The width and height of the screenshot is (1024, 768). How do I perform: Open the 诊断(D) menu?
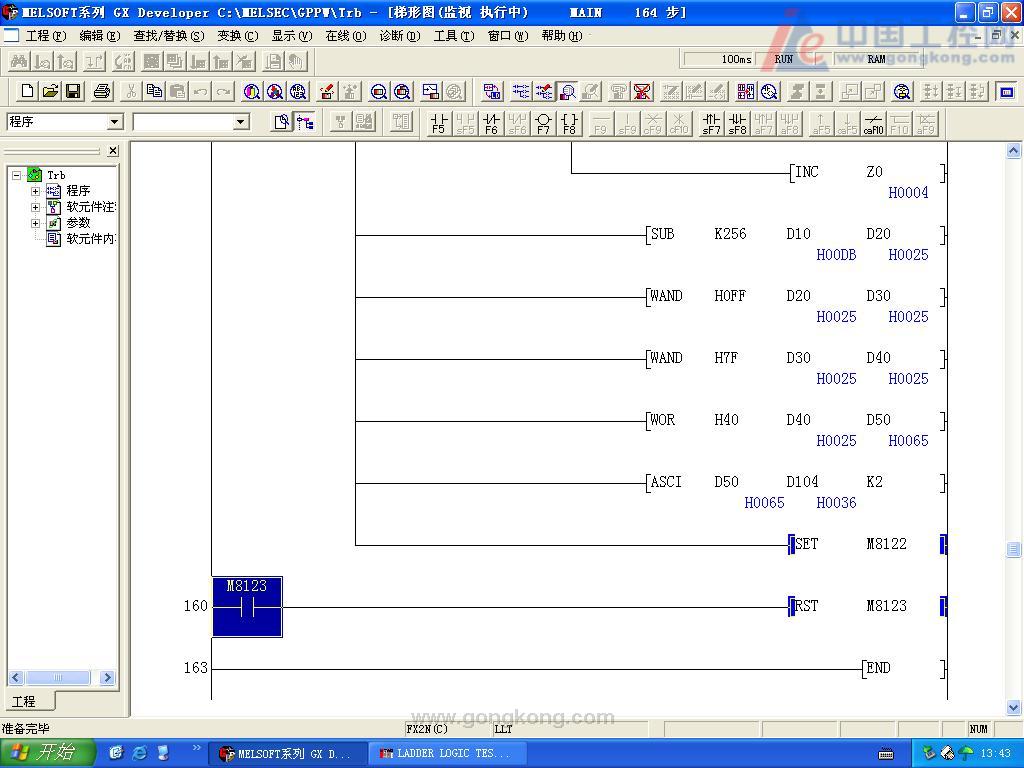399,36
